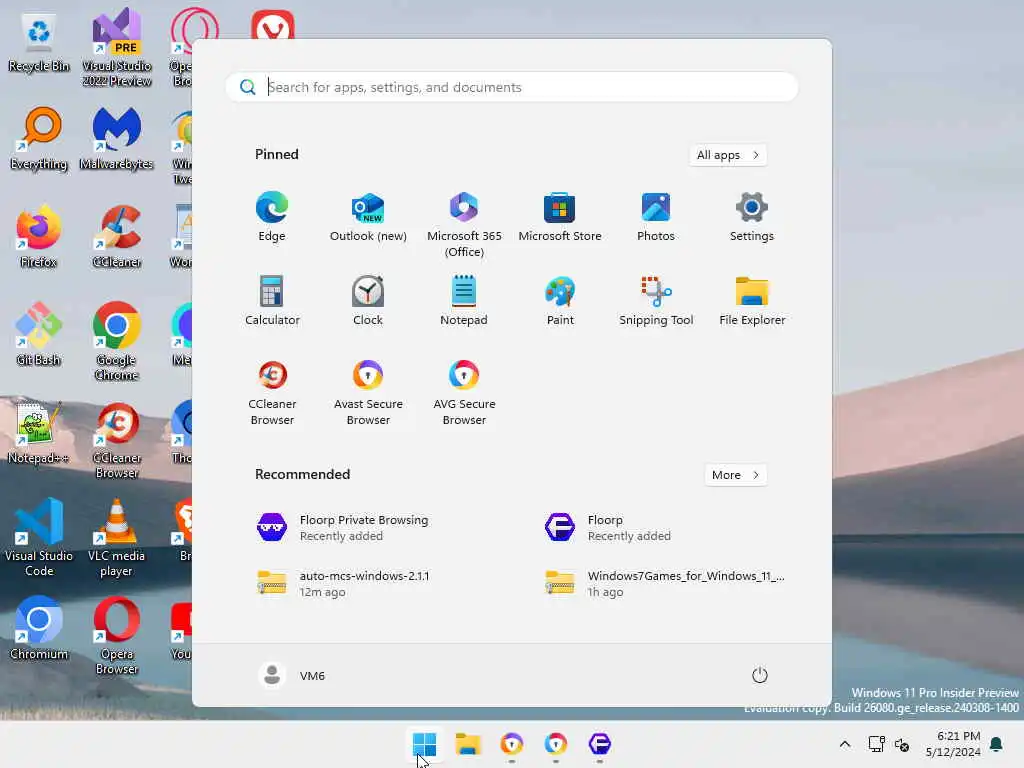Launch AVG Secure Browser pinned app
The height and width of the screenshot is (768, 1024).
[x=464, y=392]
